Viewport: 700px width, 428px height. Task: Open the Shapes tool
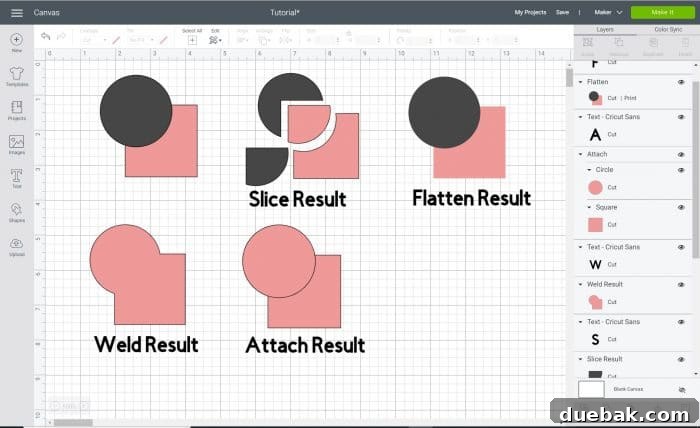coord(17,210)
